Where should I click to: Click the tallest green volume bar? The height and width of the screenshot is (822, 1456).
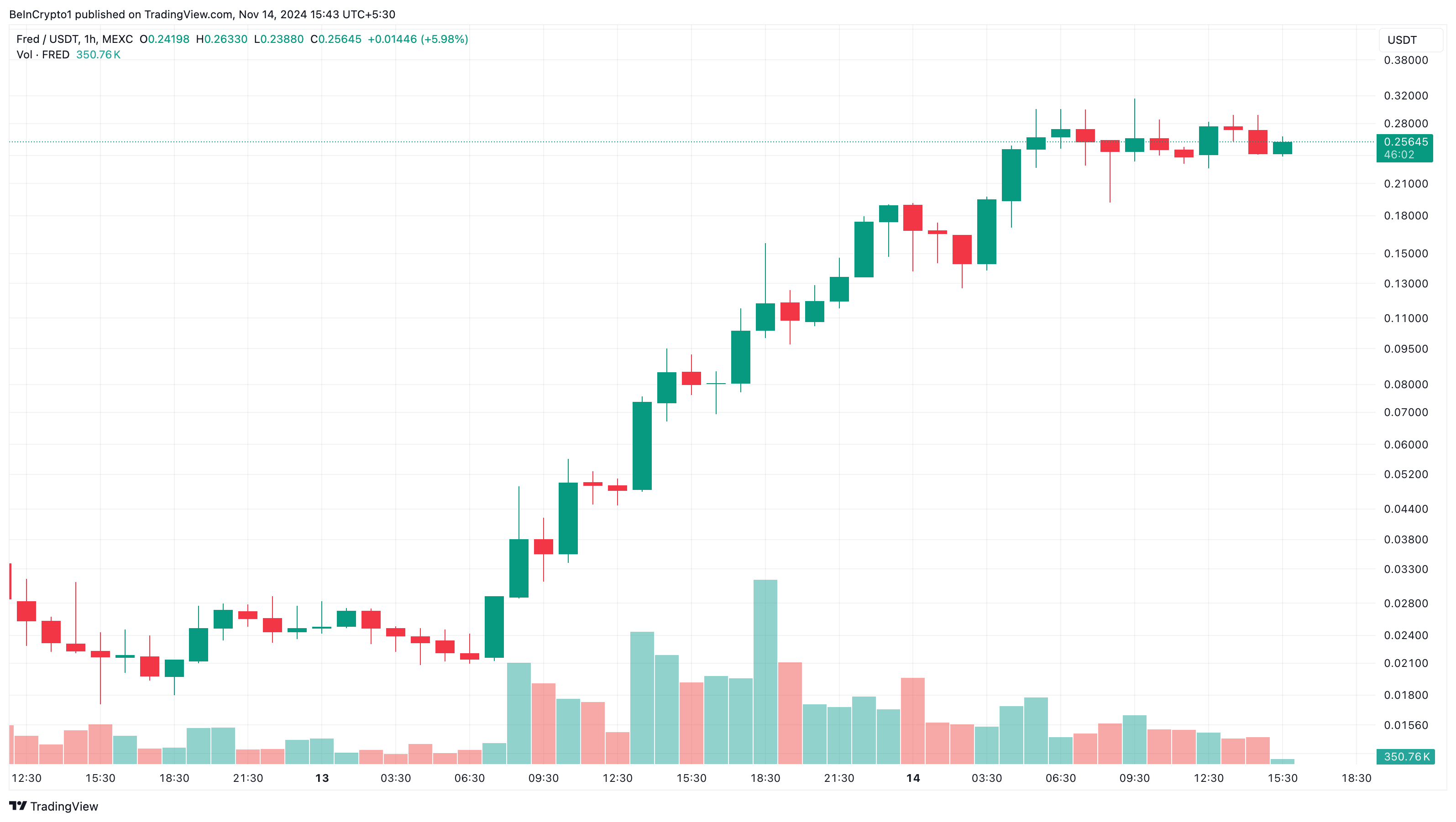click(765, 672)
